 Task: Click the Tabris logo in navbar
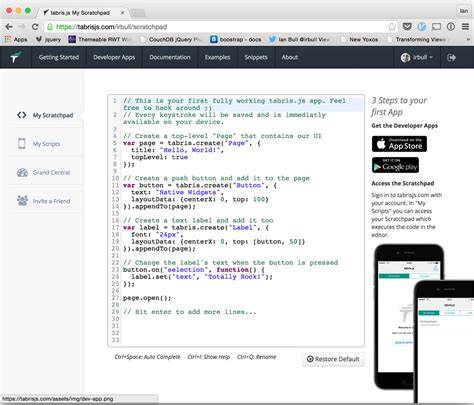coord(15,57)
